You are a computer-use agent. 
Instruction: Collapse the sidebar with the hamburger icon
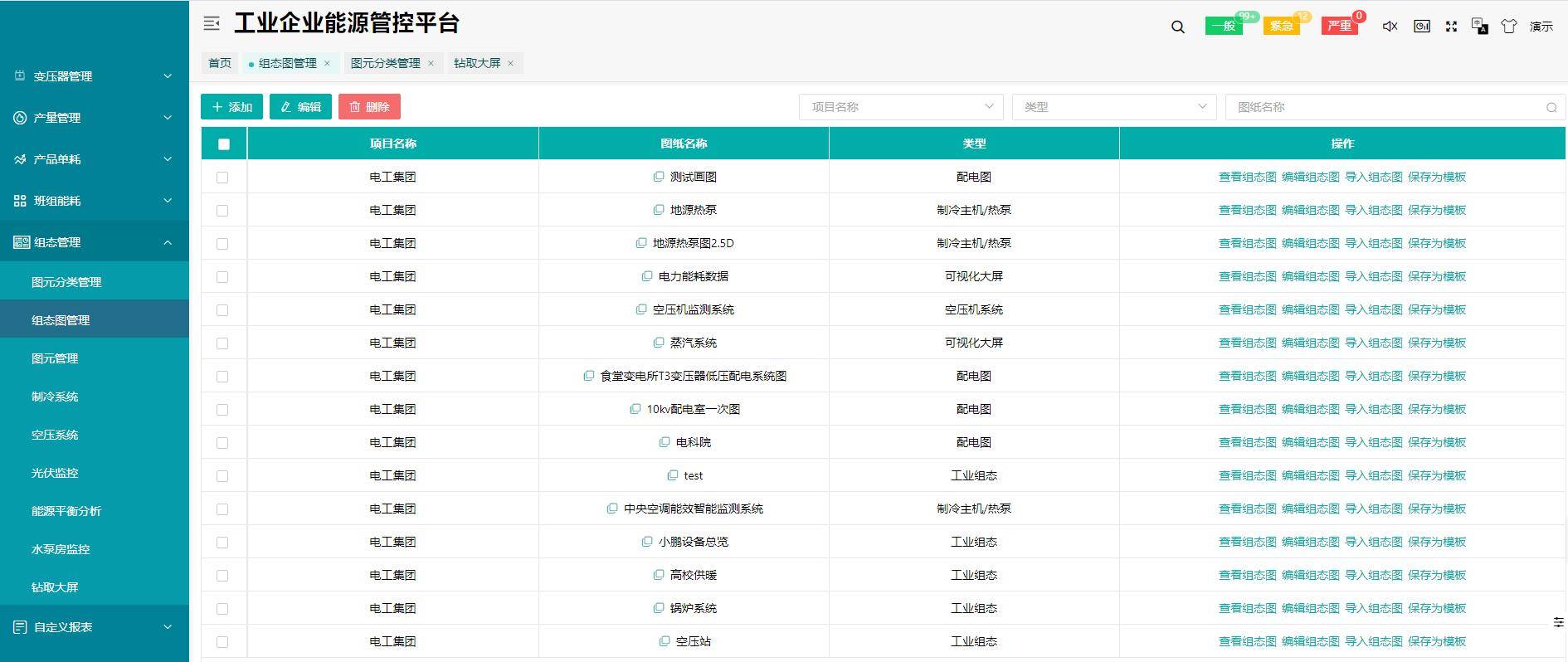212,24
